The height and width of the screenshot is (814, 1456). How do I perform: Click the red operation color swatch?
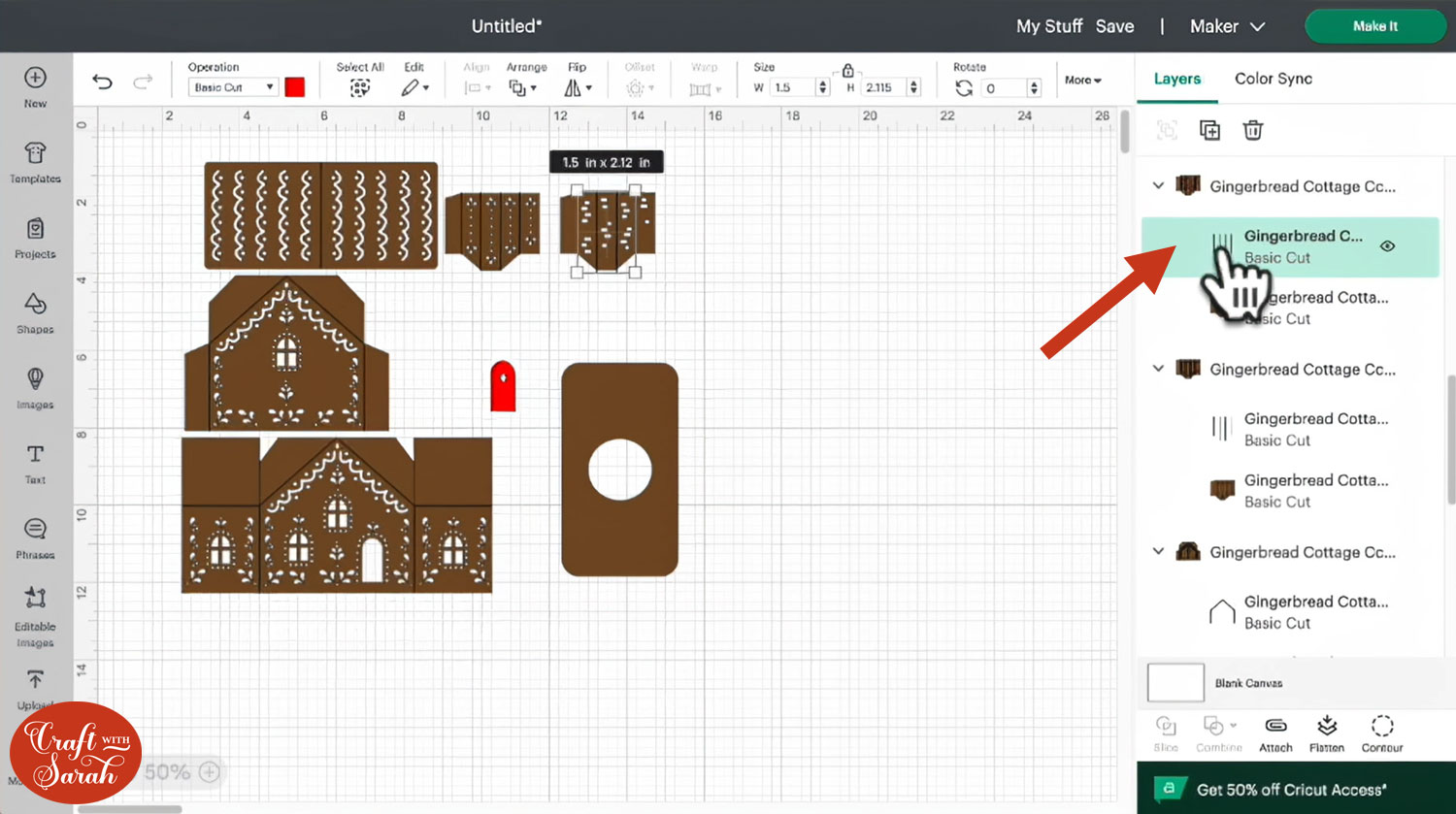point(295,87)
